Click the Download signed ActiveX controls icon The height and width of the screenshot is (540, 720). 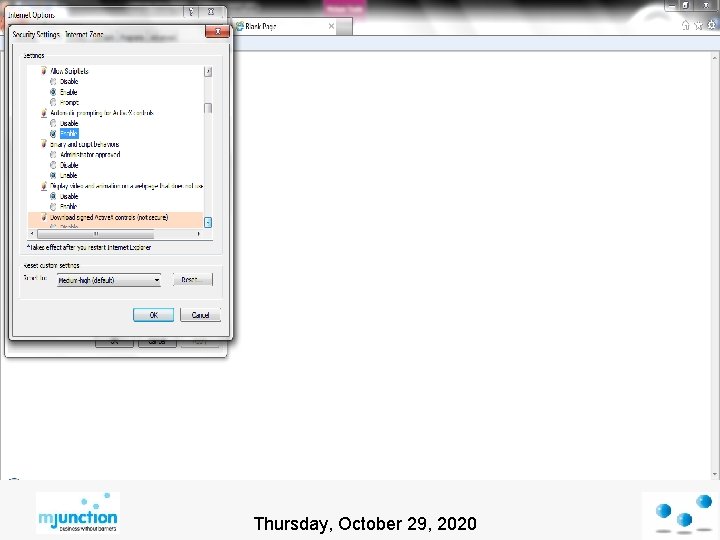click(44, 217)
